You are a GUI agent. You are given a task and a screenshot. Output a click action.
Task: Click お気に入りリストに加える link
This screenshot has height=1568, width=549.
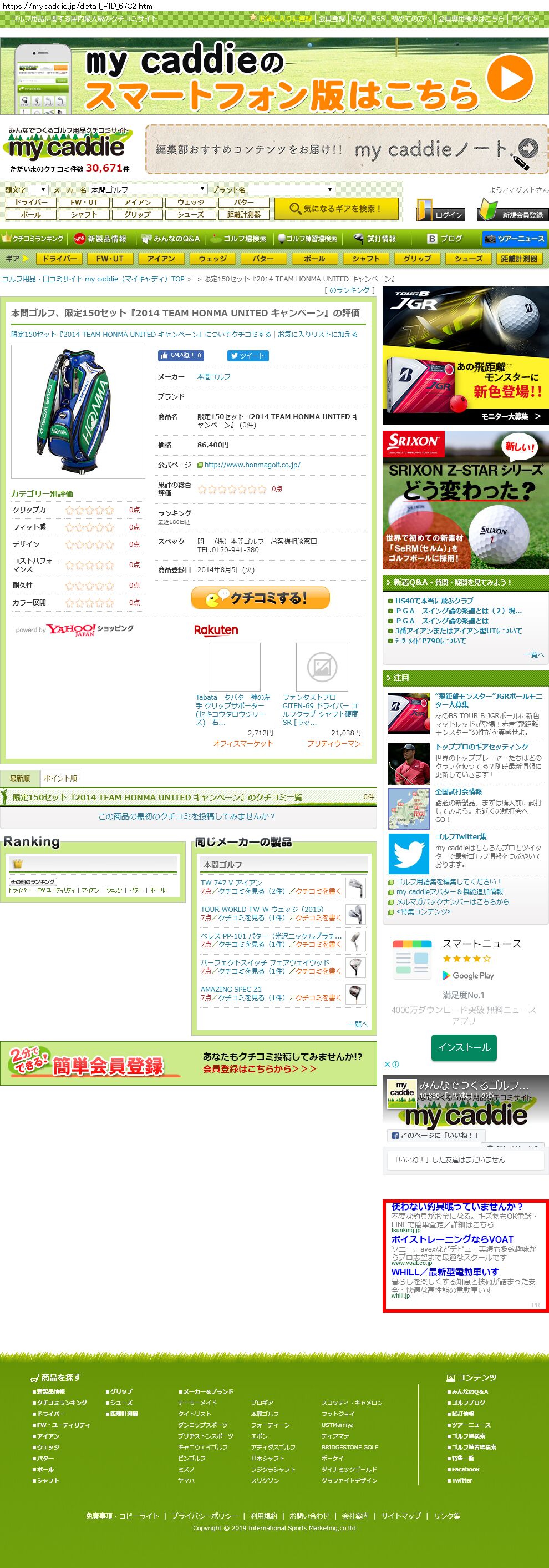point(318,334)
